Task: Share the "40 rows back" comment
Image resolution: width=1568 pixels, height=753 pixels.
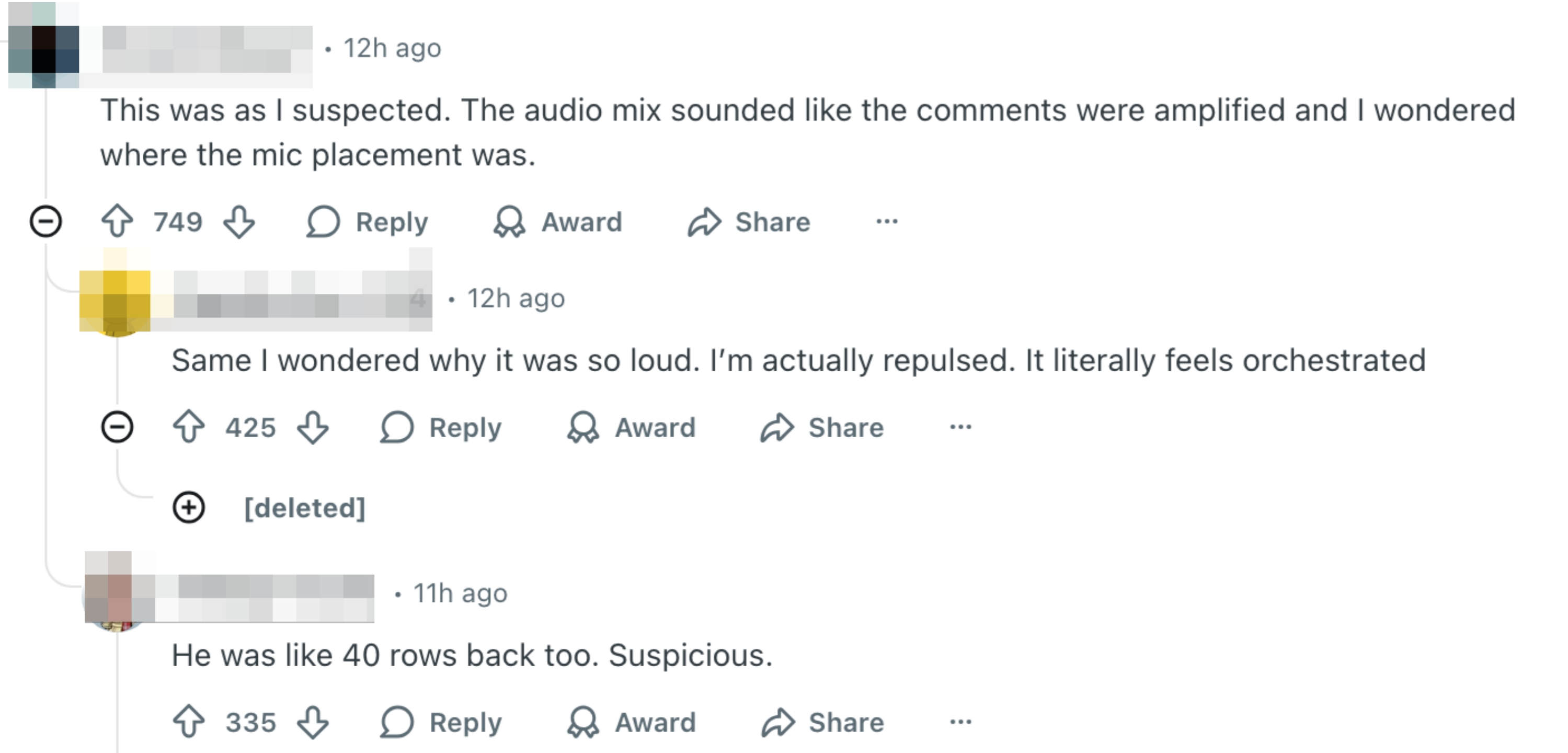Action: click(x=822, y=722)
